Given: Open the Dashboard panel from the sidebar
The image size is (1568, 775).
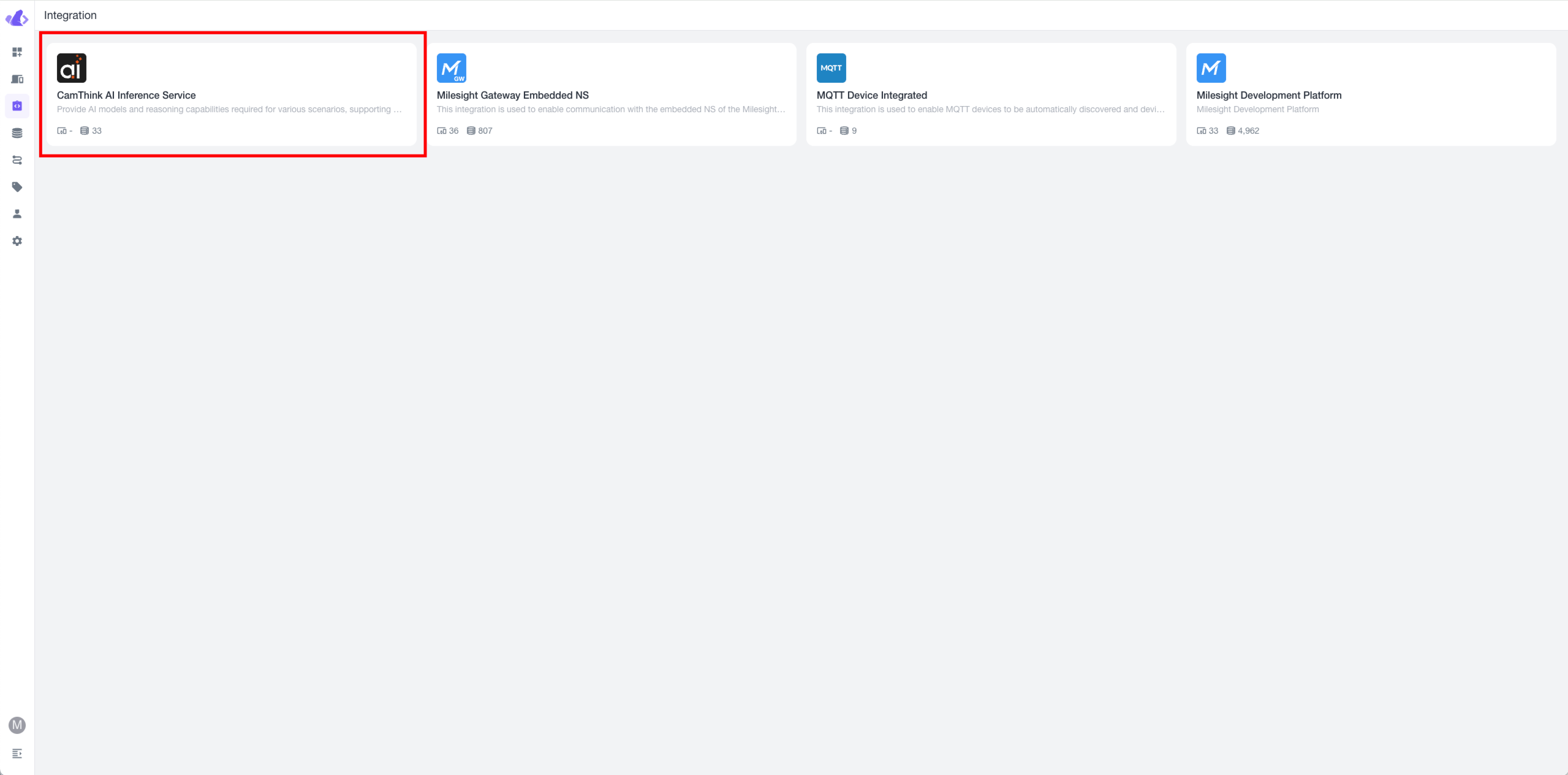Looking at the screenshot, I should click(17, 52).
